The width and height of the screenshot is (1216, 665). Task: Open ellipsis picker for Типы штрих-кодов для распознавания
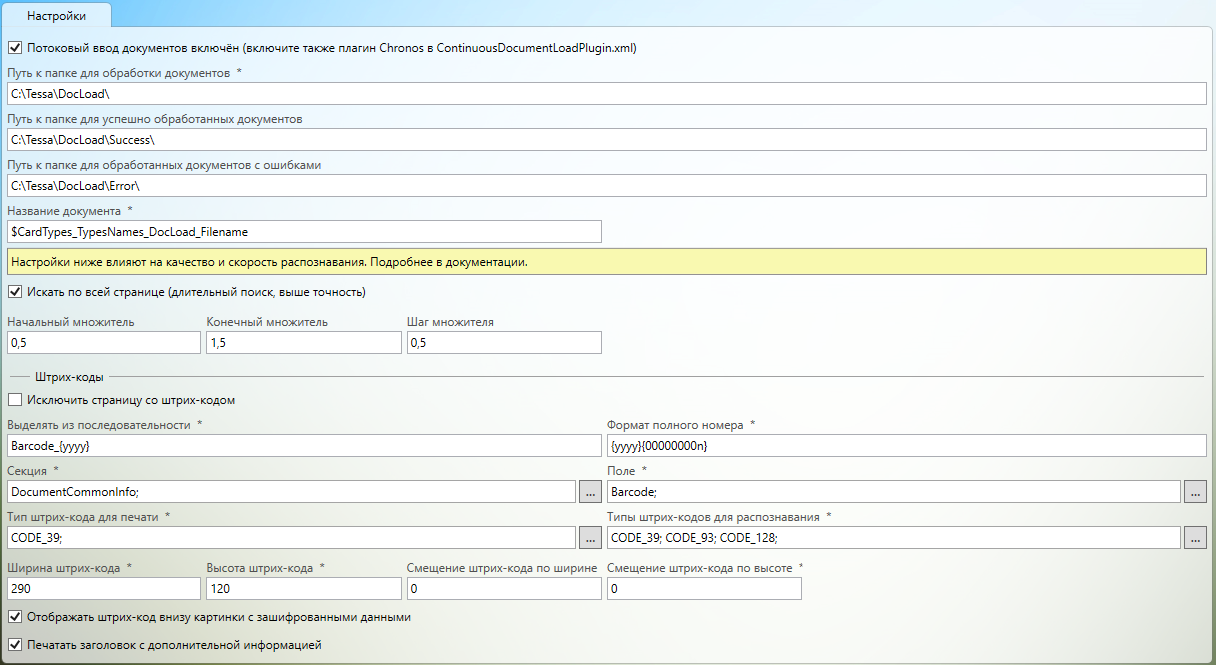[1194, 538]
